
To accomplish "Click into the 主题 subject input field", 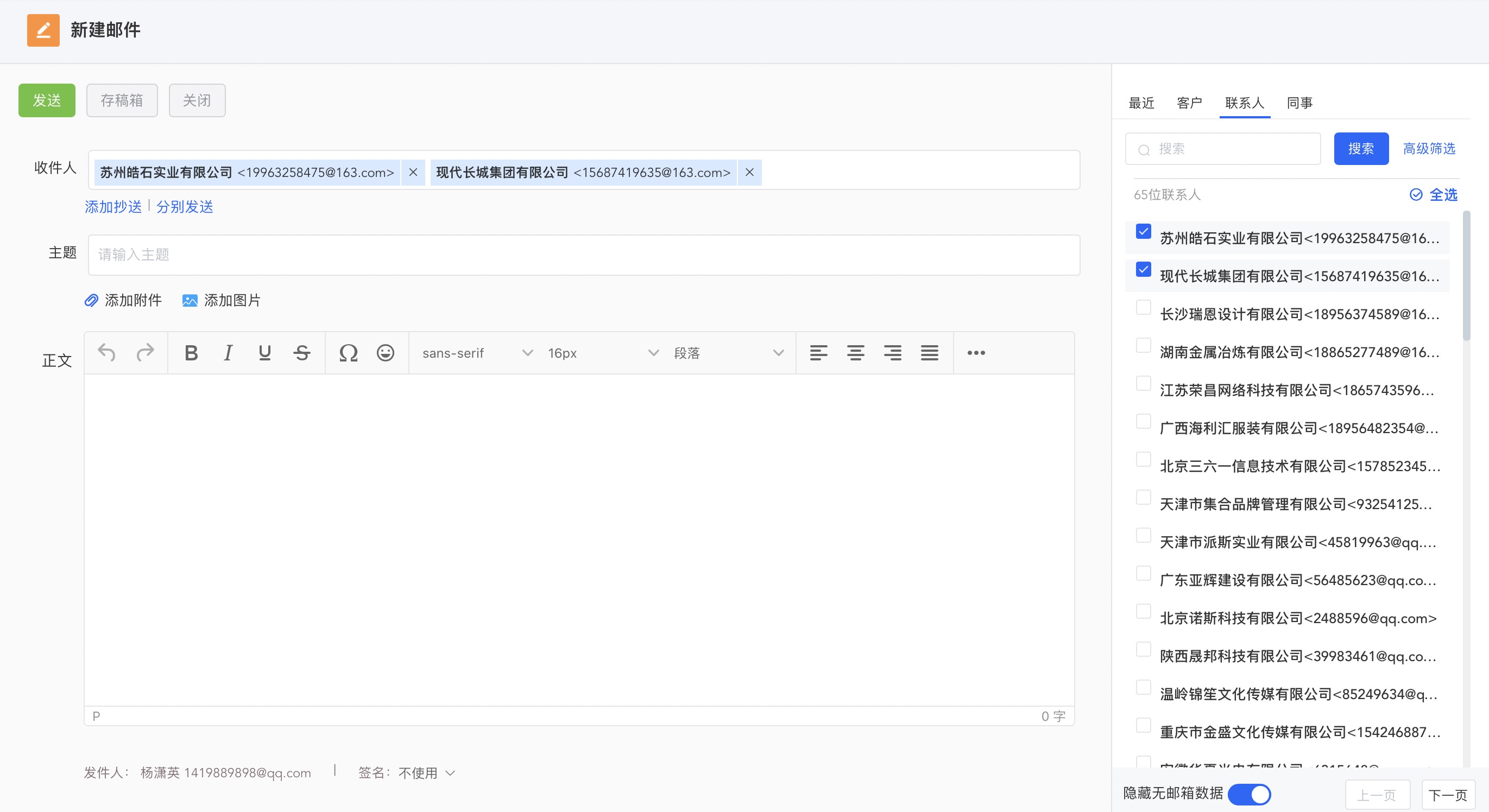I will [584, 255].
